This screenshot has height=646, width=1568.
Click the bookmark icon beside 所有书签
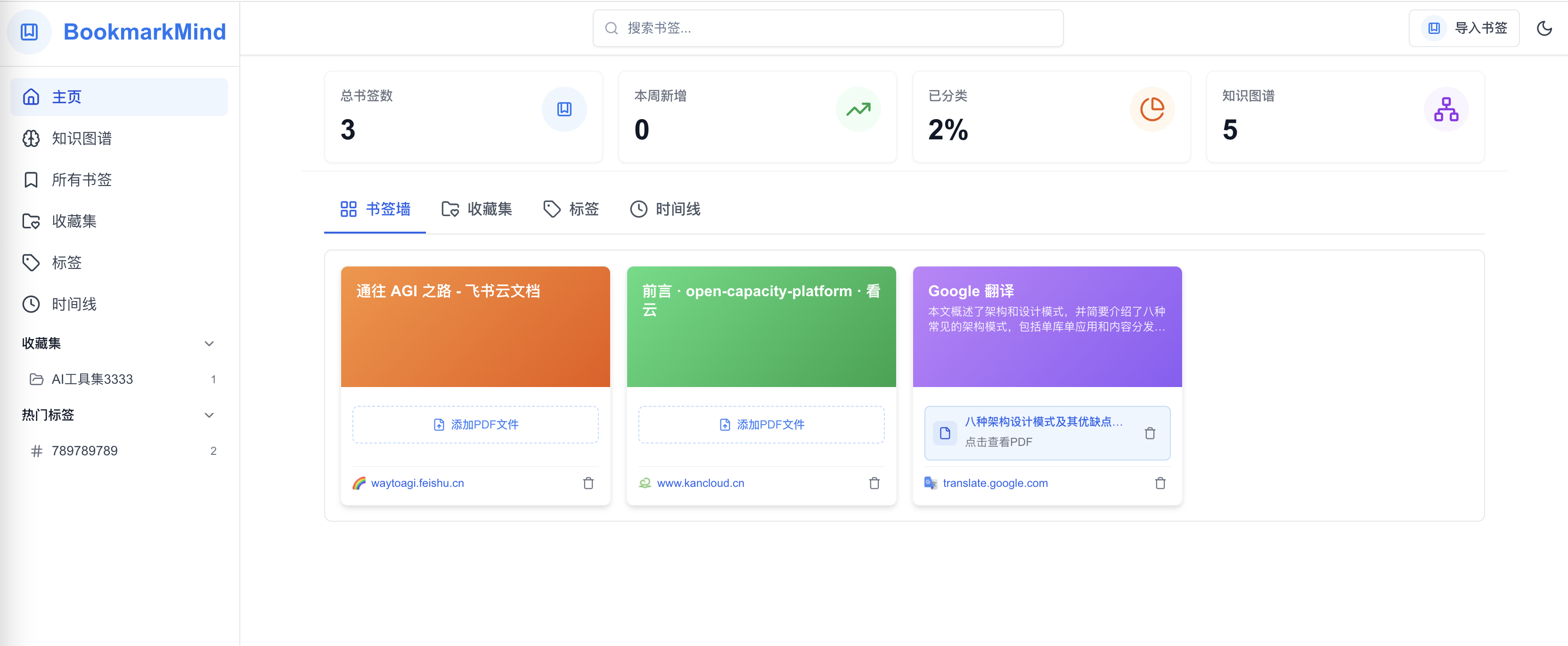(x=31, y=179)
